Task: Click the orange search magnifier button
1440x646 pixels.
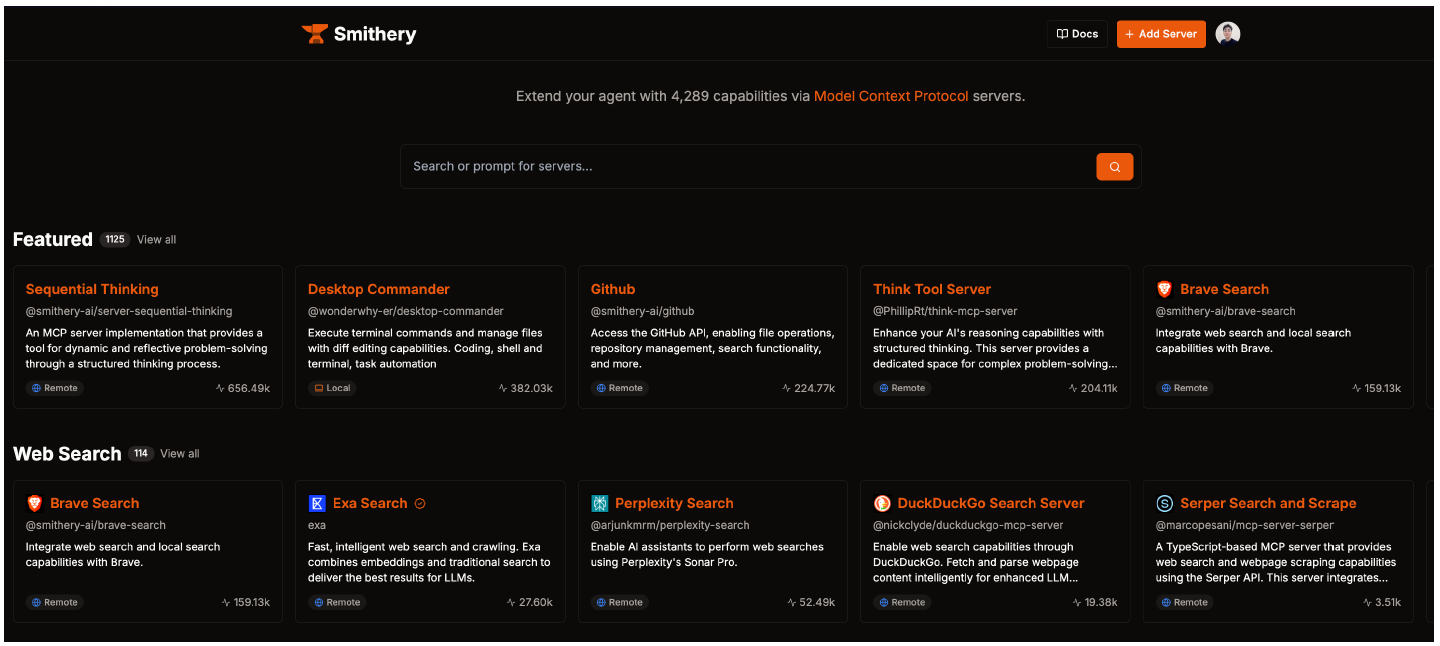Action: (1114, 166)
